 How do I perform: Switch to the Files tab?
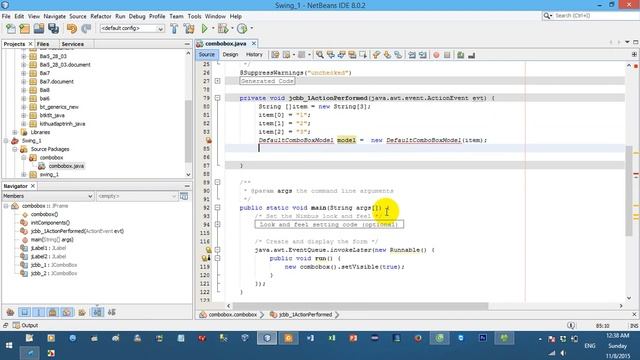click(x=43, y=44)
